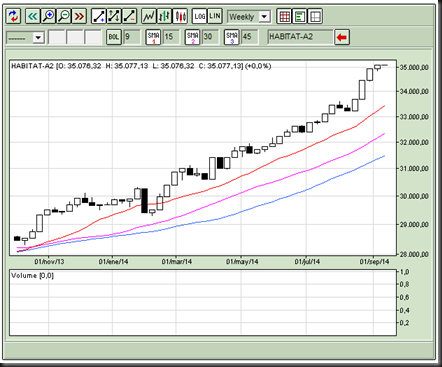Click the SMA 3 period field showing 45
The image size is (442, 367).
pyautogui.click(x=250, y=37)
